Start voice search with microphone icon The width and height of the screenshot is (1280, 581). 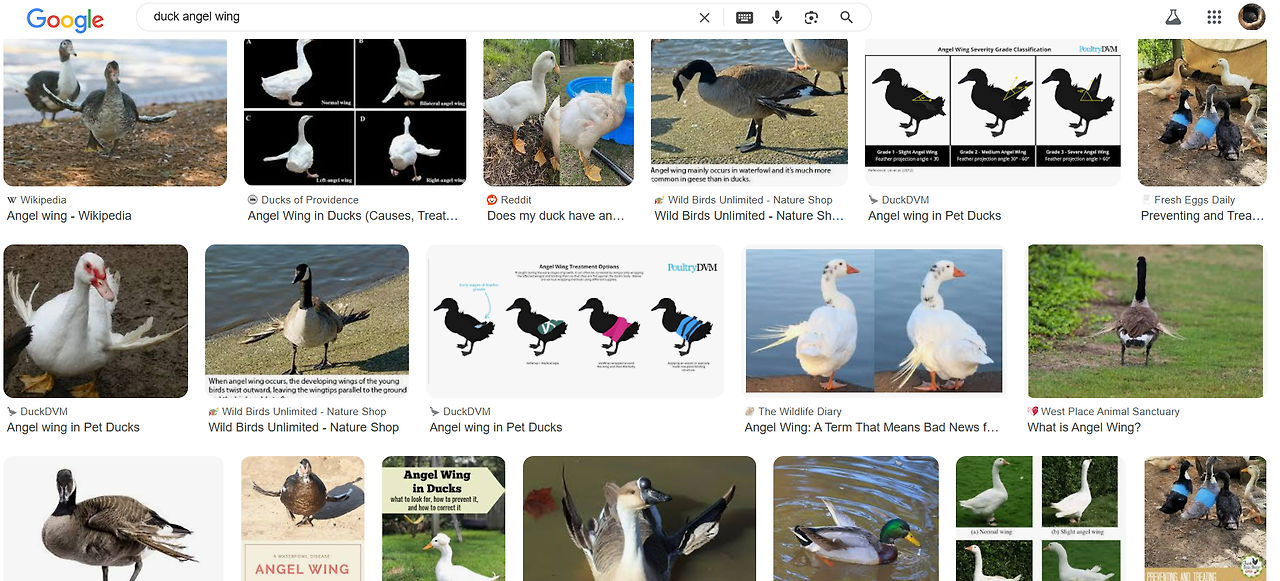(x=777, y=17)
